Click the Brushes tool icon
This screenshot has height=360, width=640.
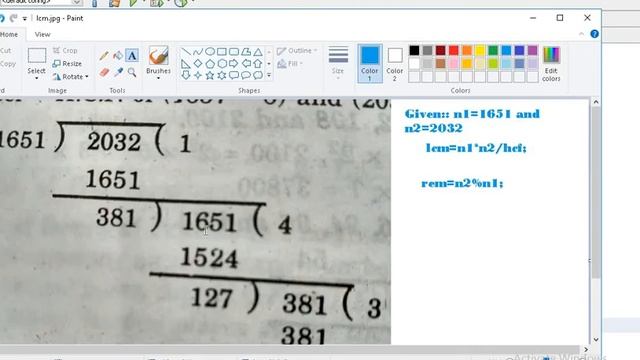pyautogui.click(x=158, y=56)
